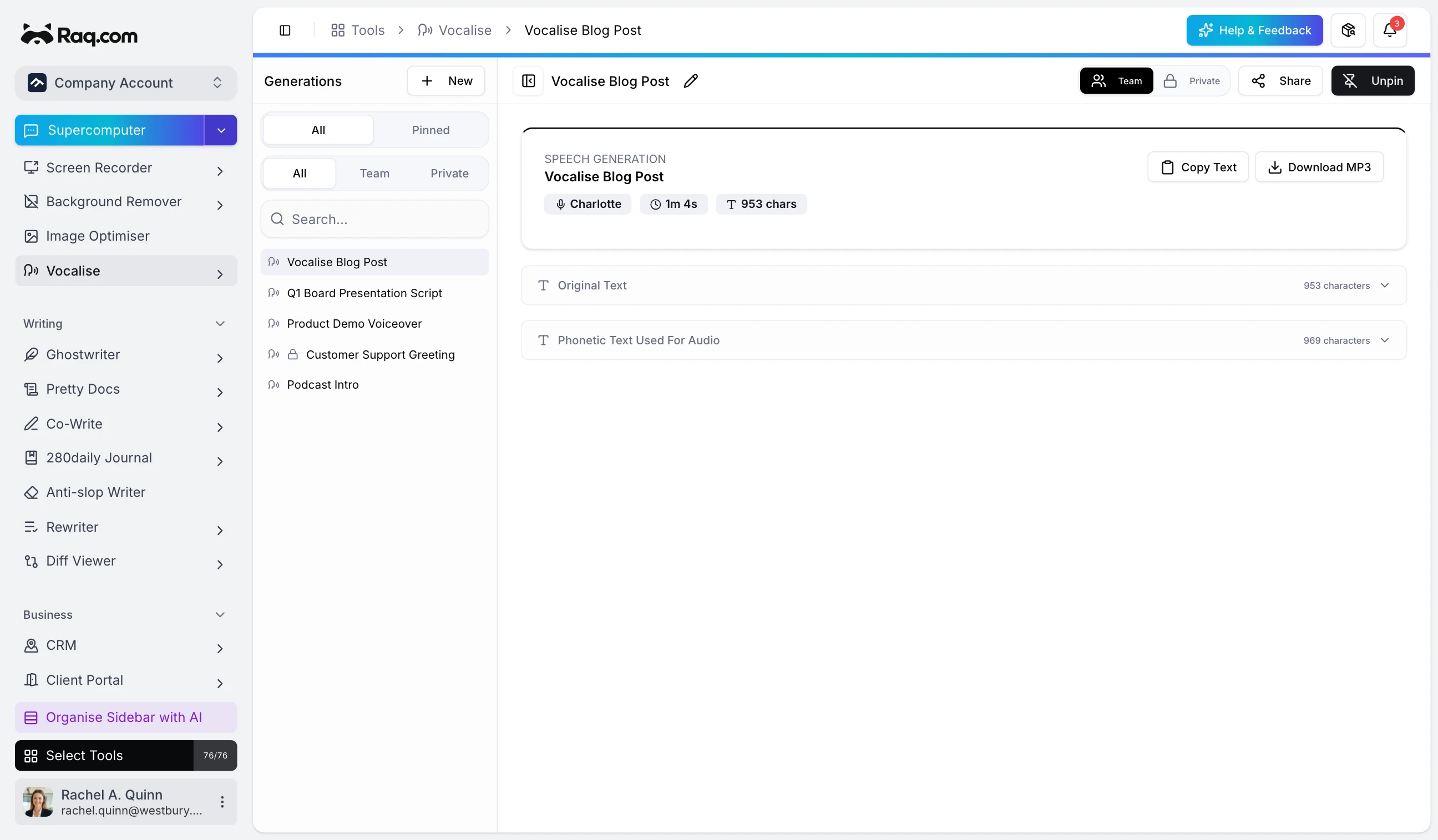This screenshot has height=840, width=1438.
Task: Expand Original Text section
Action: coord(964,286)
